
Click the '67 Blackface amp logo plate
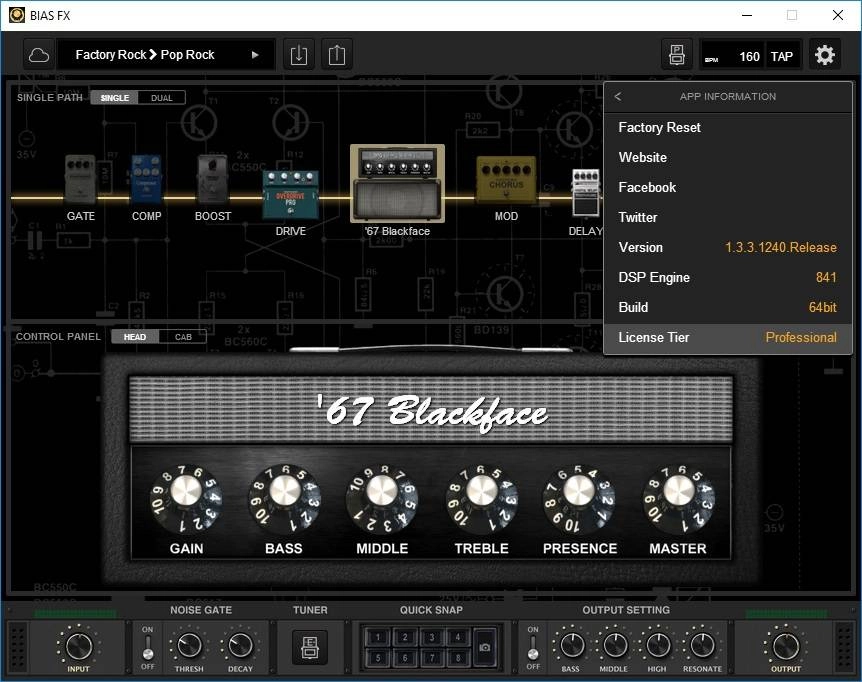(x=432, y=411)
